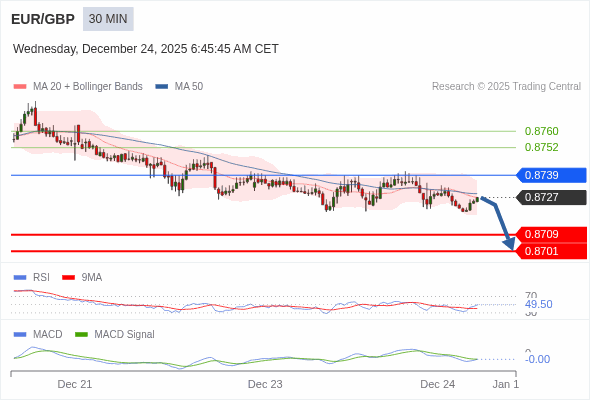Click the RSI value 49.50

click(x=538, y=304)
